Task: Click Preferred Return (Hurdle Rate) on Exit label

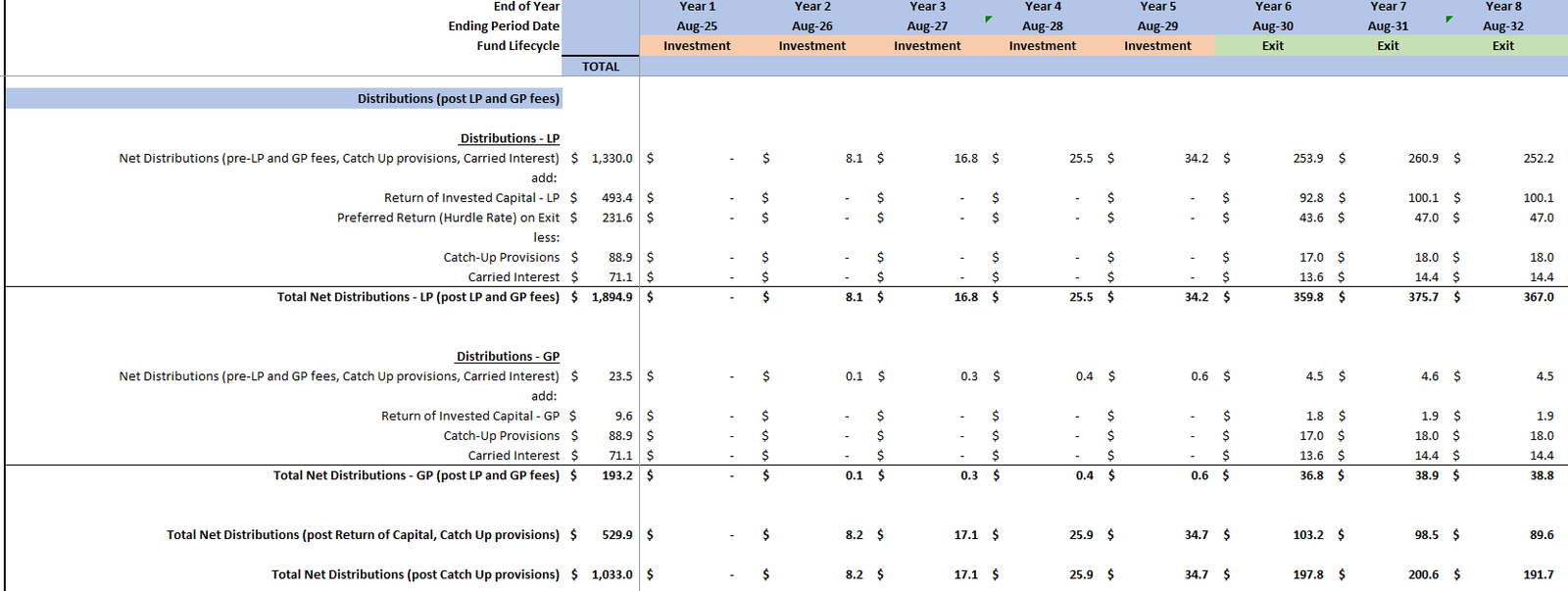Action: [x=448, y=218]
